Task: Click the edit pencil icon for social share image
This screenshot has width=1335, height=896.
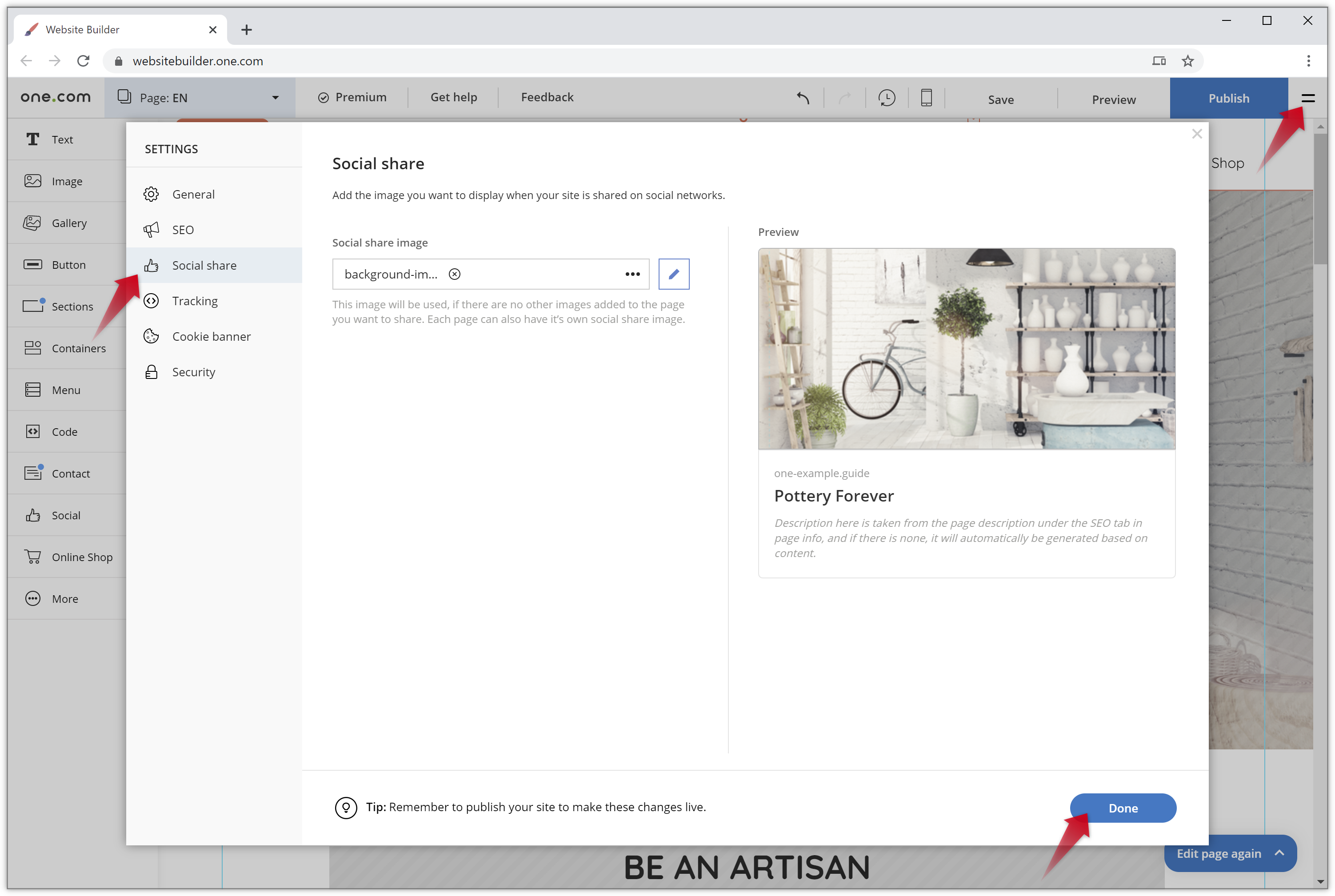Action: tap(674, 273)
